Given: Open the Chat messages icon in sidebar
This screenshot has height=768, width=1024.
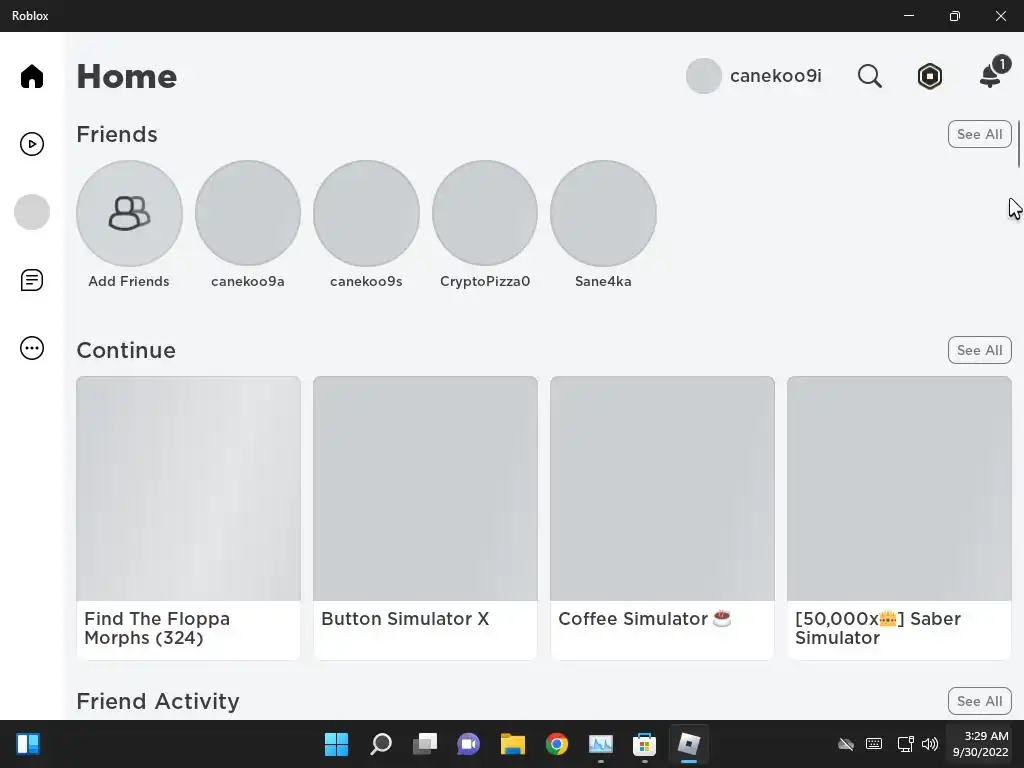Looking at the screenshot, I should [x=31, y=280].
